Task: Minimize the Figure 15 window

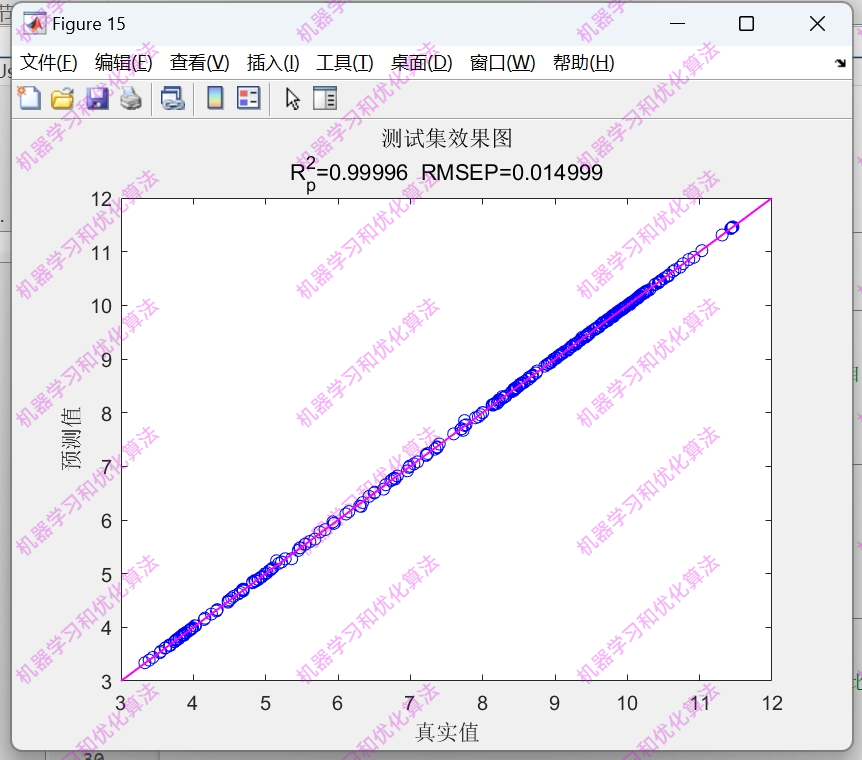Action: pyautogui.click(x=677, y=24)
